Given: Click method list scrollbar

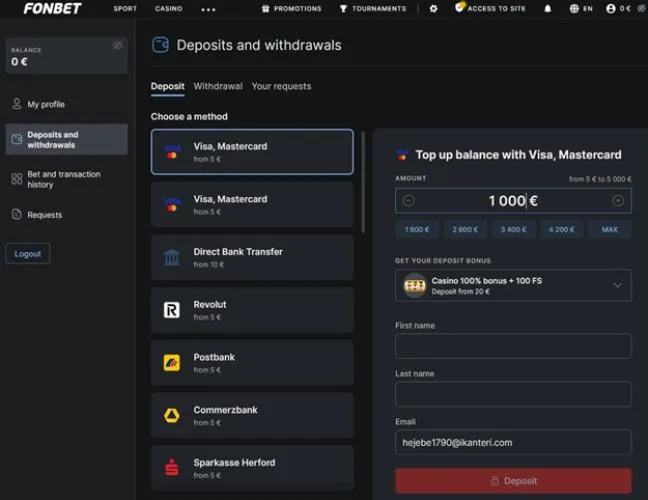Looking at the screenshot, I should coord(363,182).
